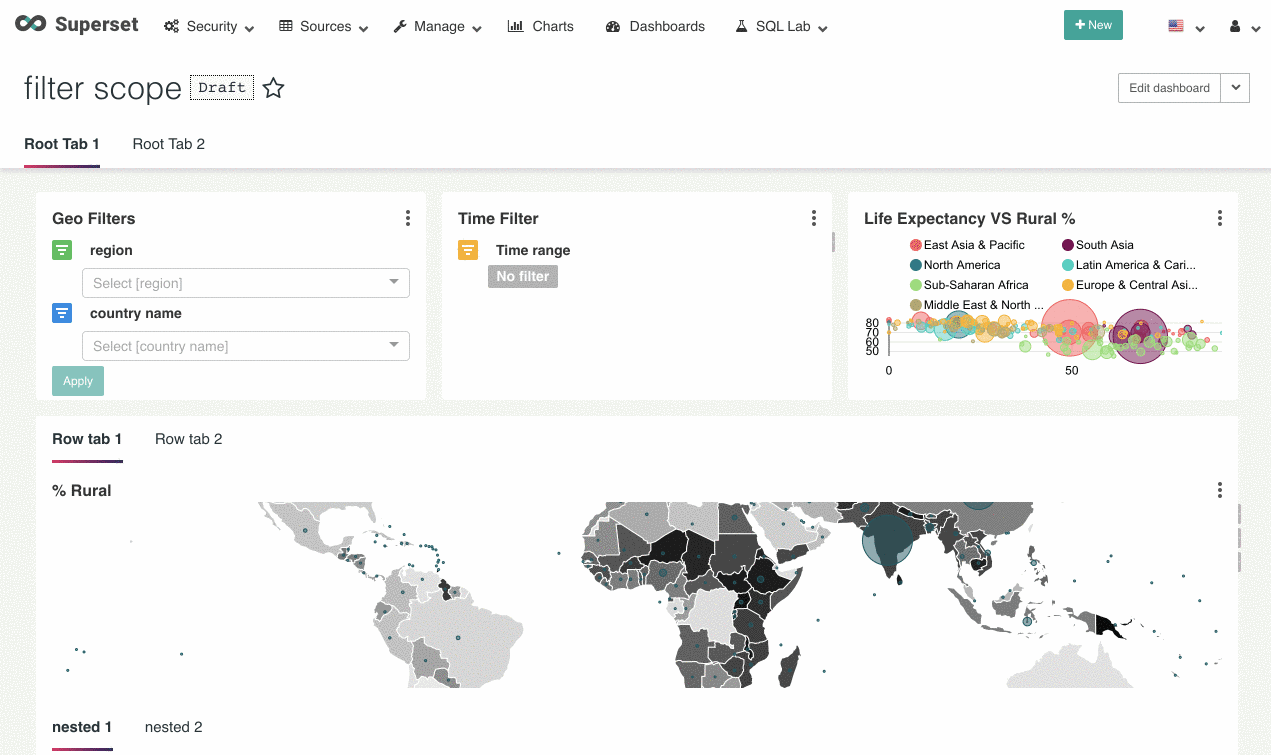Switch to Row tab 2
The width and height of the screenshot is (1271, 755).
tap(189, 439)
